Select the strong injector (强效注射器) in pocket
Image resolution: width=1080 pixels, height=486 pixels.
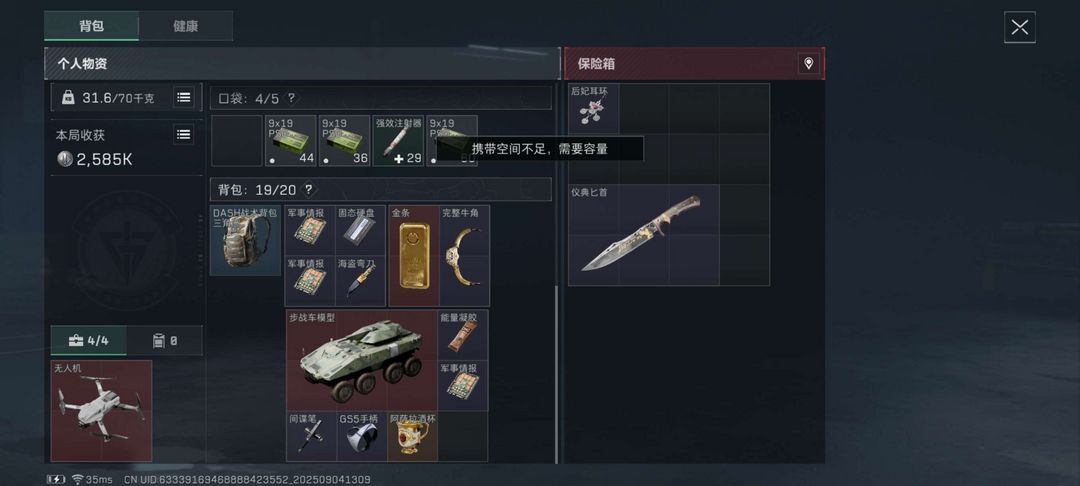(398, 140)
